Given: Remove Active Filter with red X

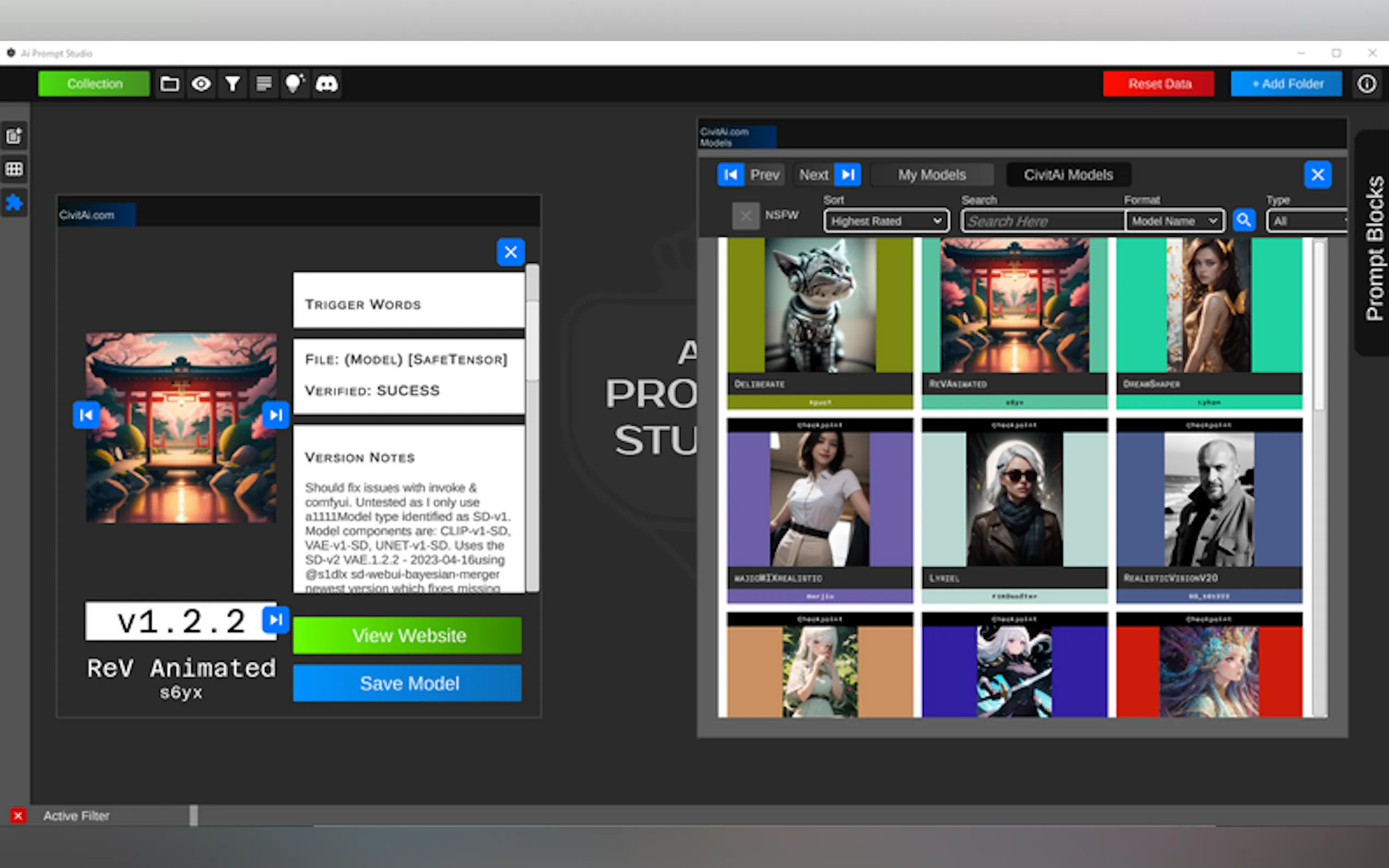Looking at the screenshot, I should click(18, 816).
